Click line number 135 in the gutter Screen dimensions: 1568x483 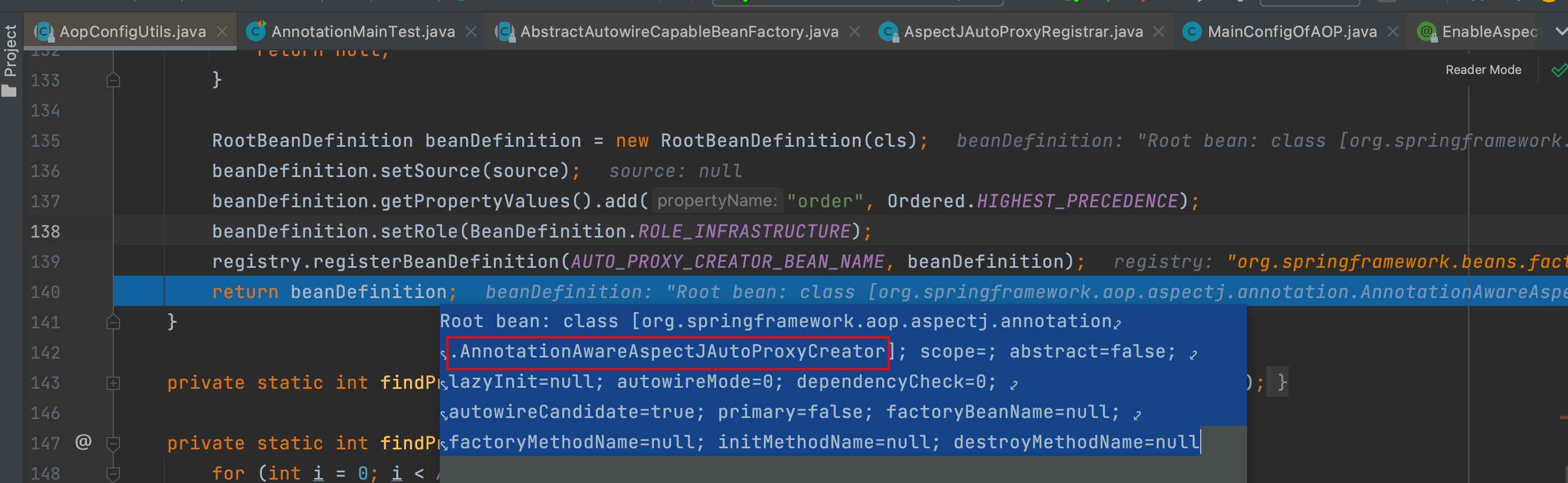[x=45, y=141]
